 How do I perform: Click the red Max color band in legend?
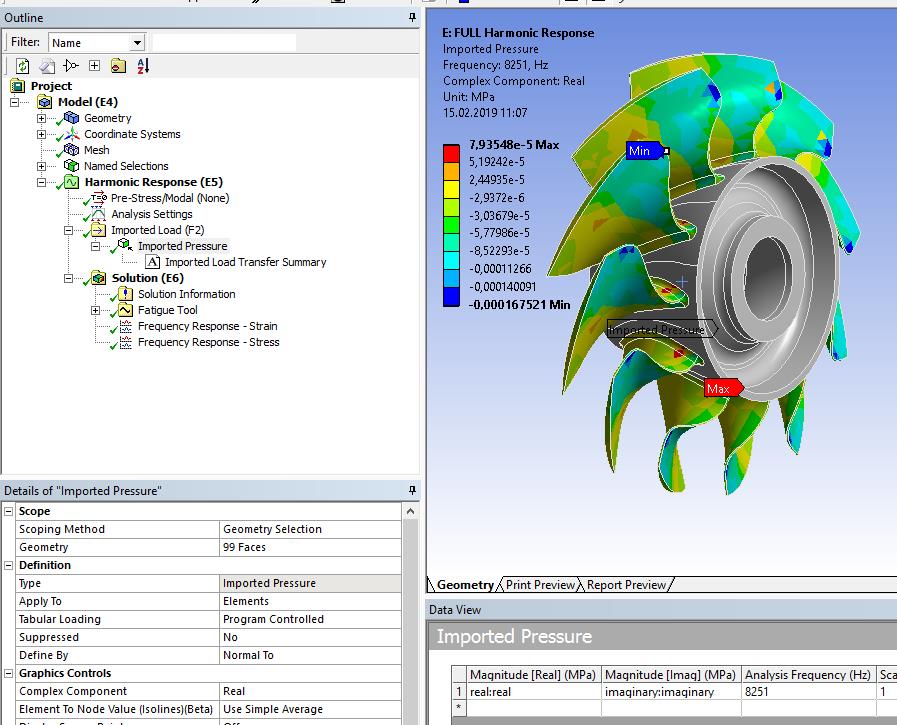point(451,153)
